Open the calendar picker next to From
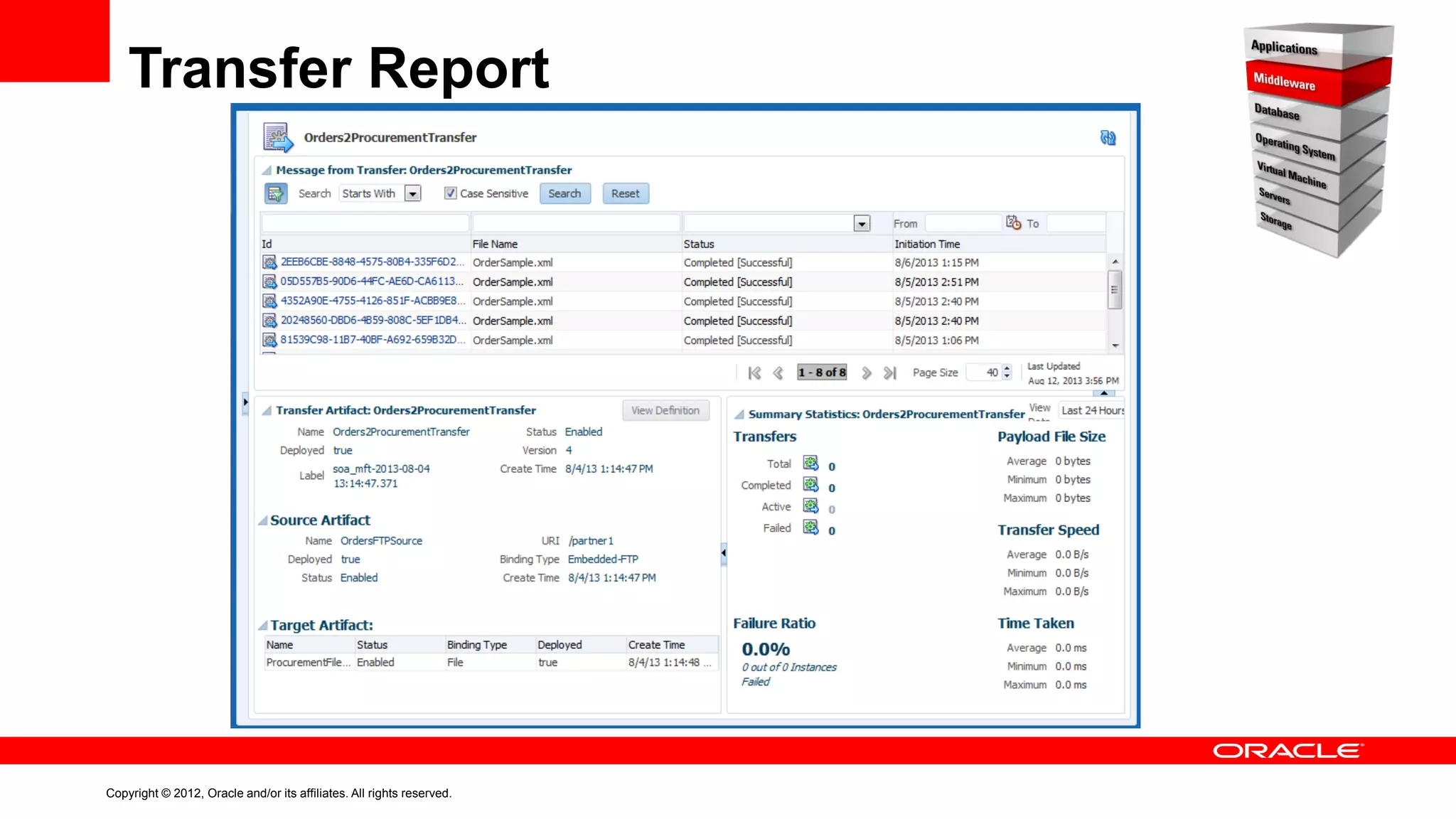1456x819 pixels. (x=1013, y=223)
